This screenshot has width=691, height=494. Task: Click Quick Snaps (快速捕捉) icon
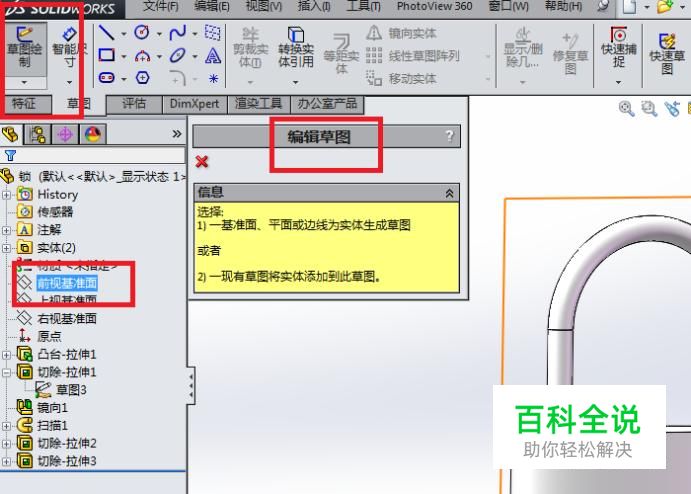pos(619,47)
